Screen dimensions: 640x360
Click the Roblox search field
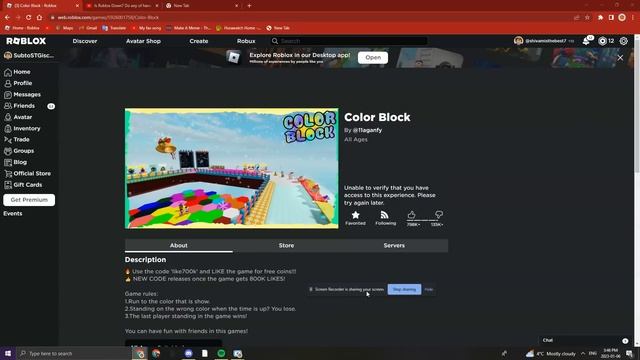(349, 41)
